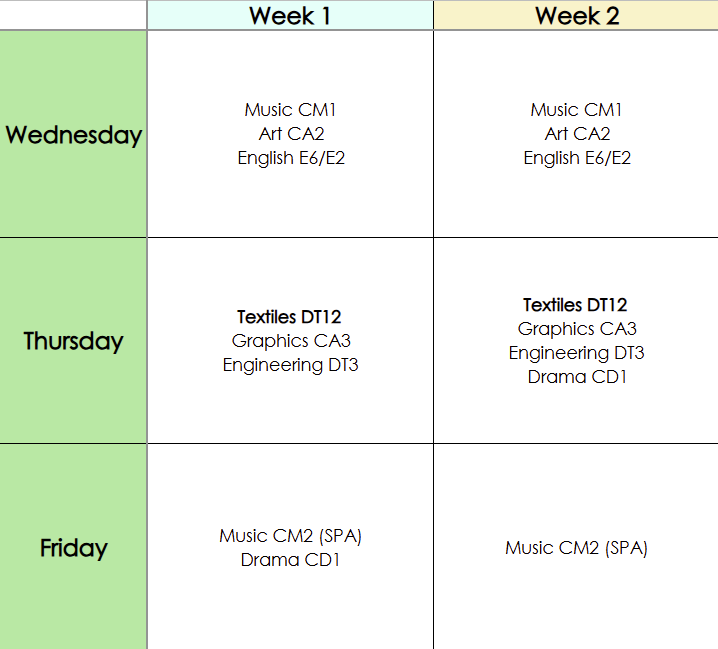Select the Week 2 column header
718x649 pixels.
click(576, 16)
